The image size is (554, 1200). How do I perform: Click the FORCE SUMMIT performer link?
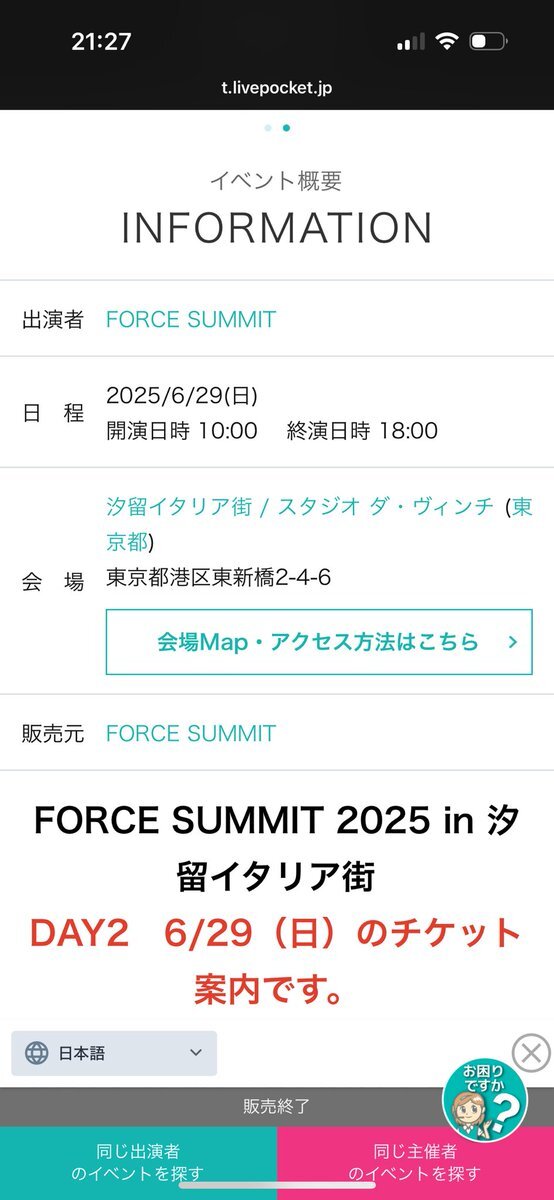point(191,320)
